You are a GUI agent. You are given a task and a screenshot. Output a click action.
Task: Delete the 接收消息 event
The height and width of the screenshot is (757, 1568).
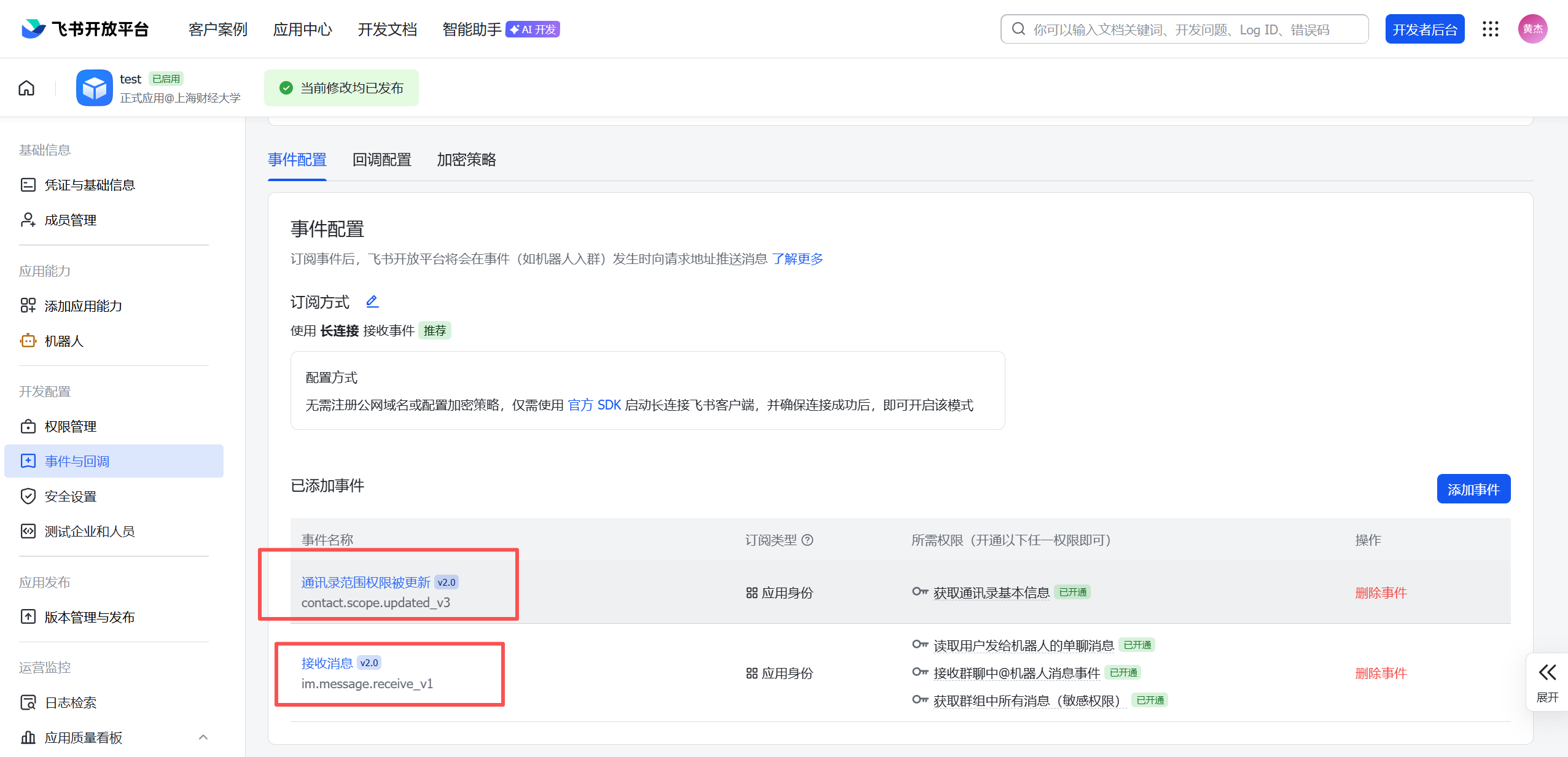tap(1380, 673)
